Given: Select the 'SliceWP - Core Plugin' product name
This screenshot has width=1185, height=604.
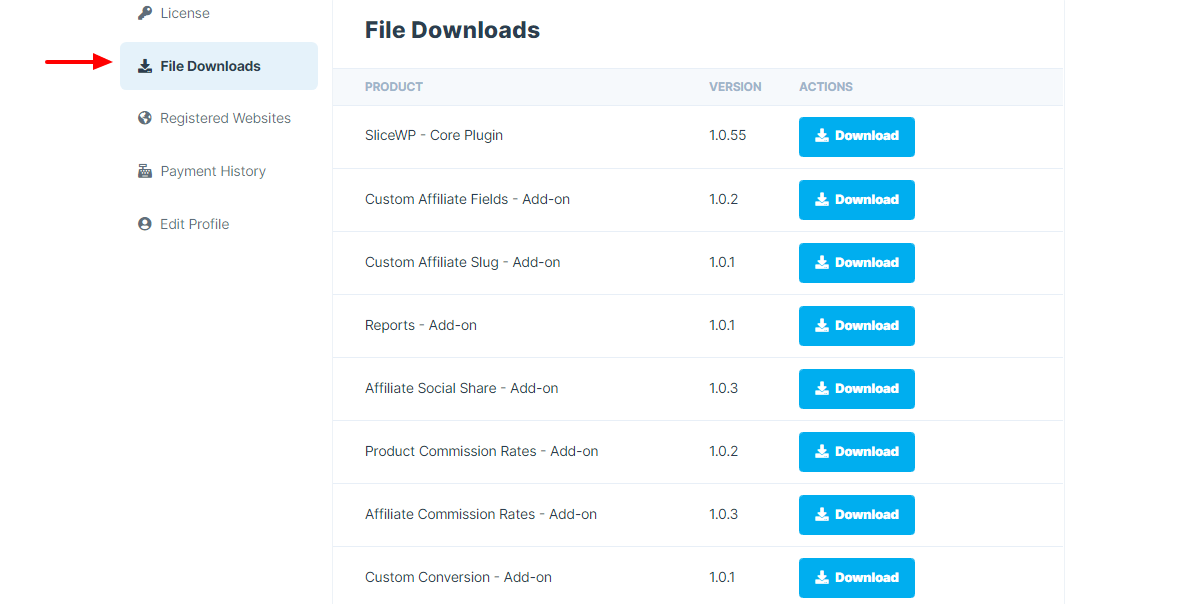Looking at the screenshot, I should tap(434, 135).
